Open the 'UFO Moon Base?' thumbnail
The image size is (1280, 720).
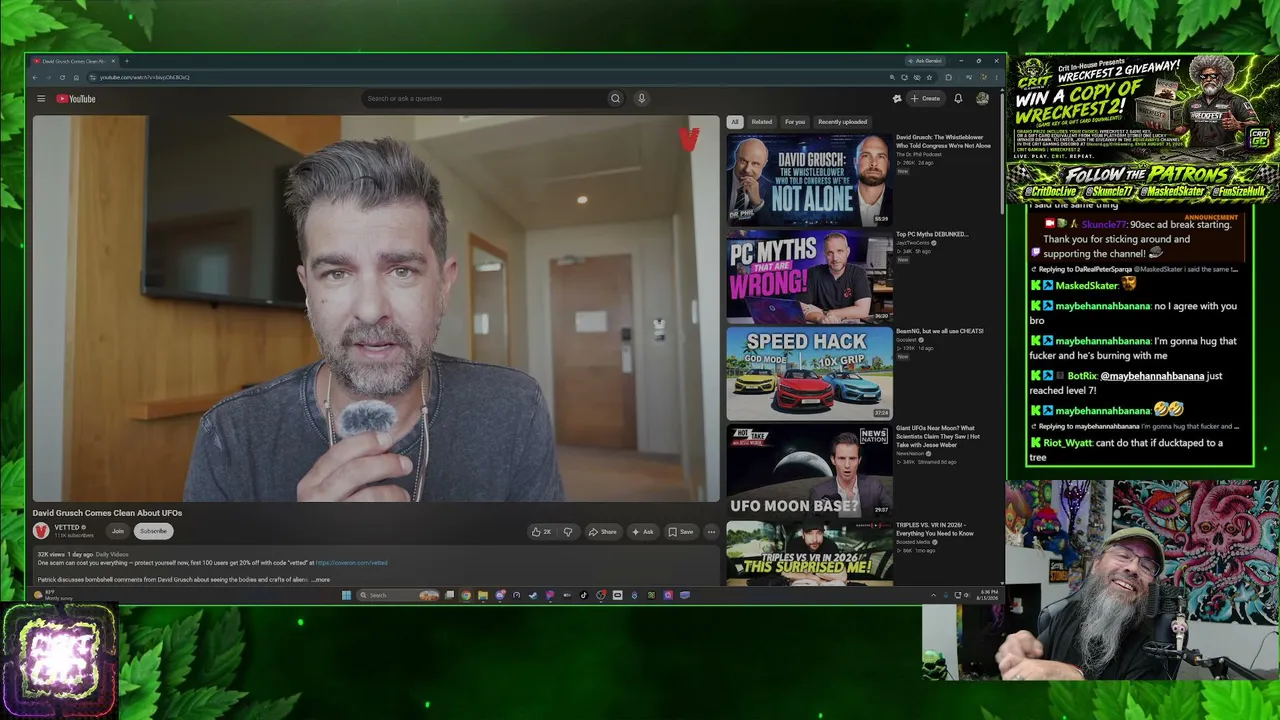(x=809, y=470)
